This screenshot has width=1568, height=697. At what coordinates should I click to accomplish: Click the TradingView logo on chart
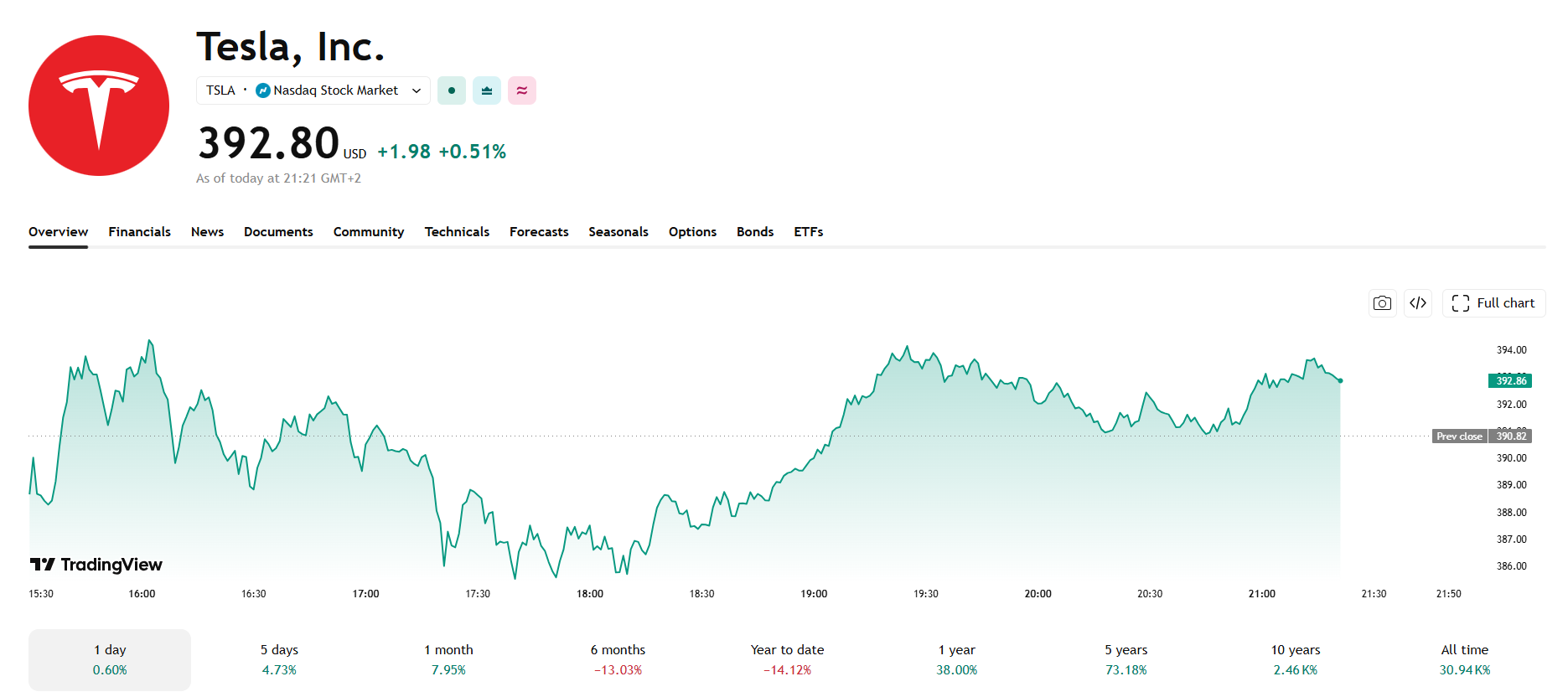tap(96, 565)
